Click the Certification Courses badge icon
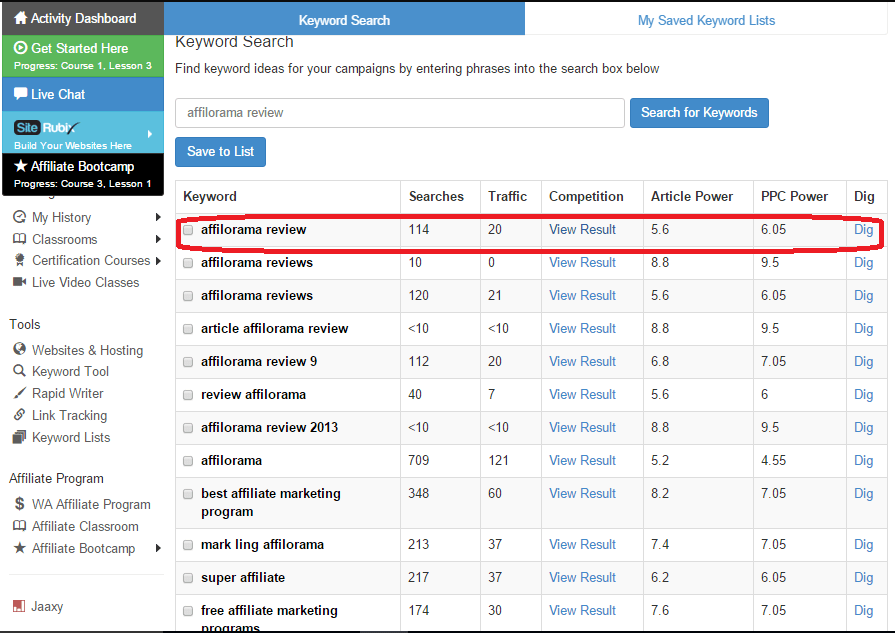The height and width of the screenshot is (633, 895). pos(19,260)
